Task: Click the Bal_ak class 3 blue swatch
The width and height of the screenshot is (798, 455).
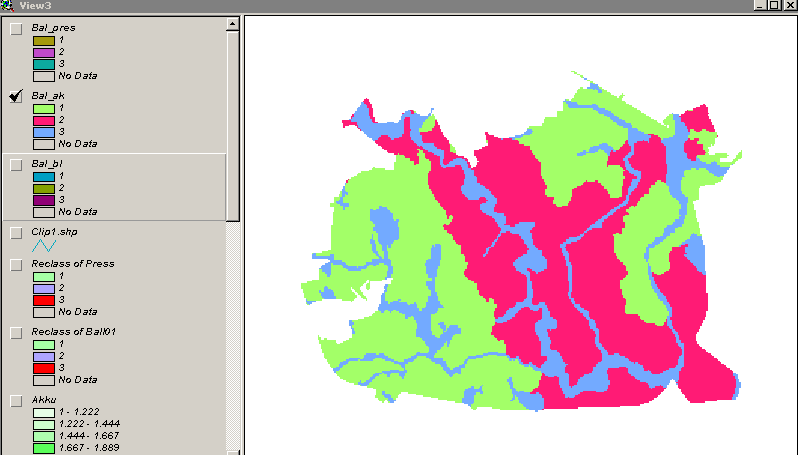Action: (x=44, y=132)
